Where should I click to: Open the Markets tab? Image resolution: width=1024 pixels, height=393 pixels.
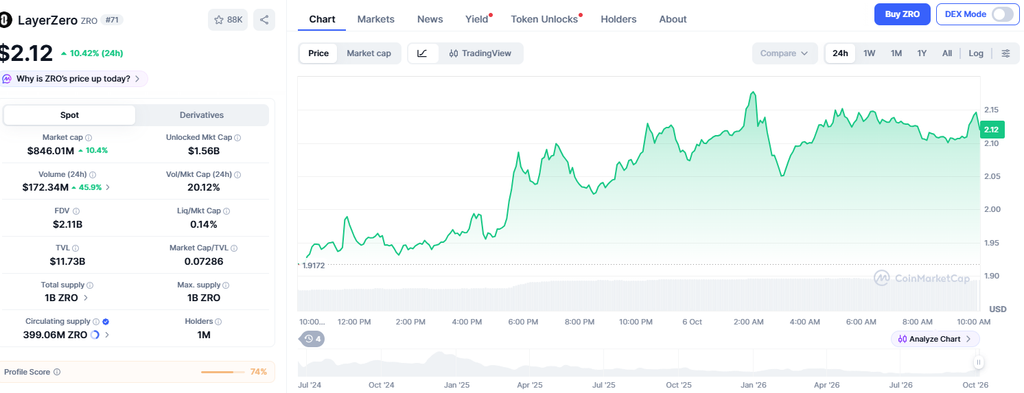coord(376,19)
